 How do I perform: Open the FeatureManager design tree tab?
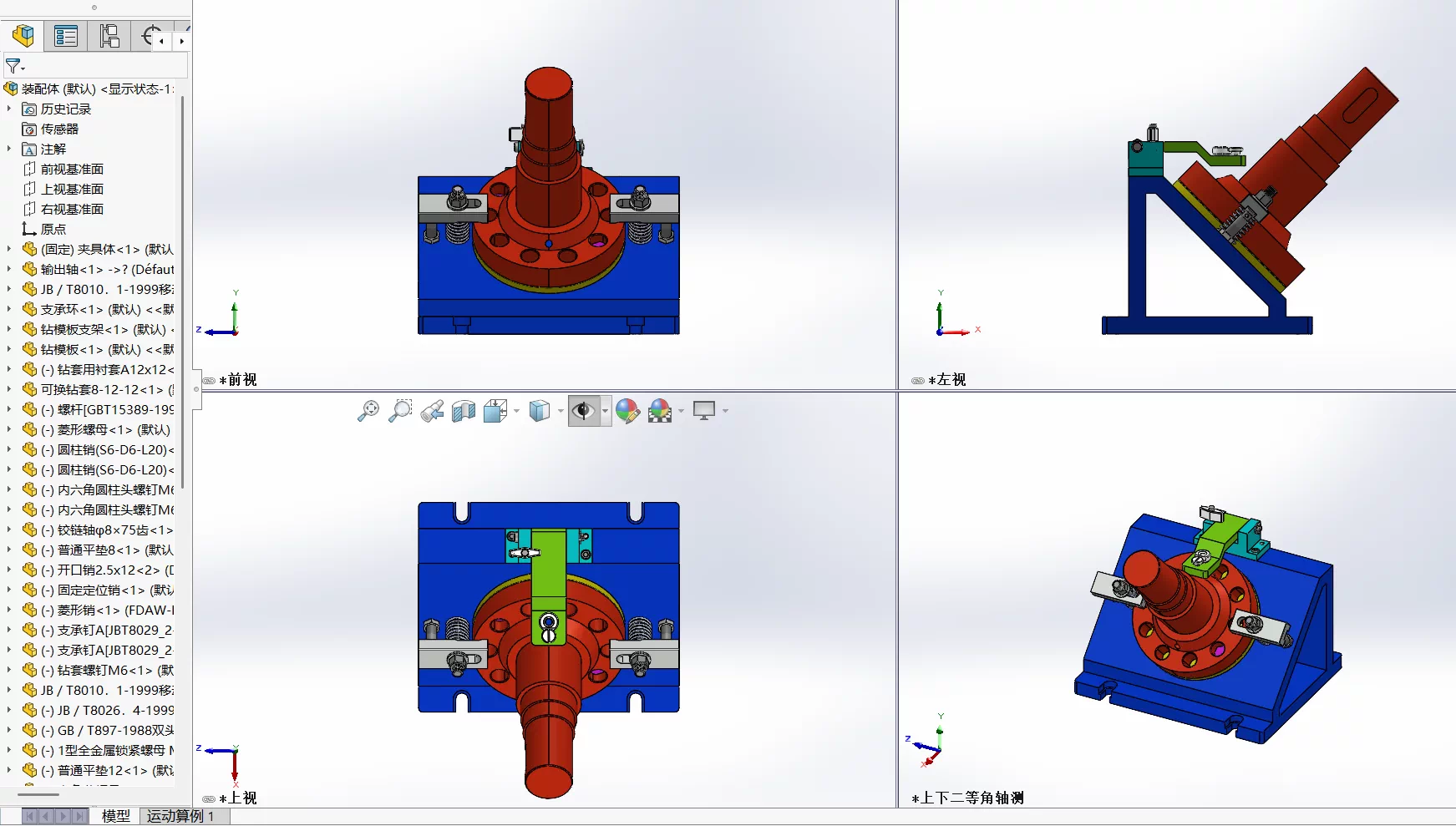(x=23, y=36)
